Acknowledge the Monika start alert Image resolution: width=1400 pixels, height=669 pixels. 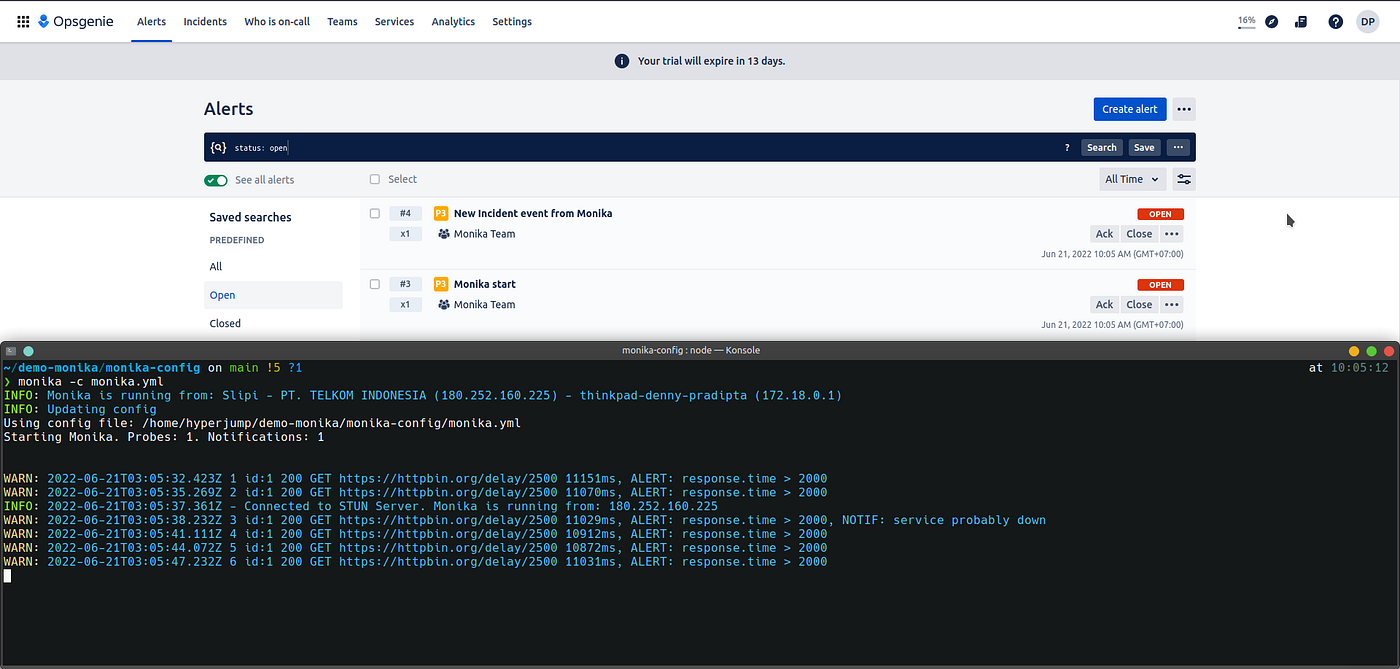point(1104,305)
